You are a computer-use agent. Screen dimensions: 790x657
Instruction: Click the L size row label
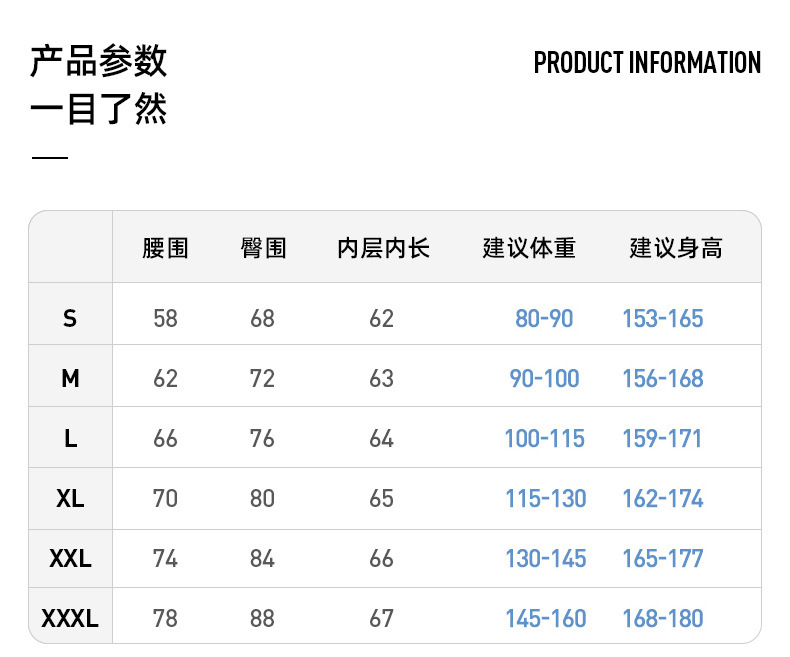click(x=70, y=439)
